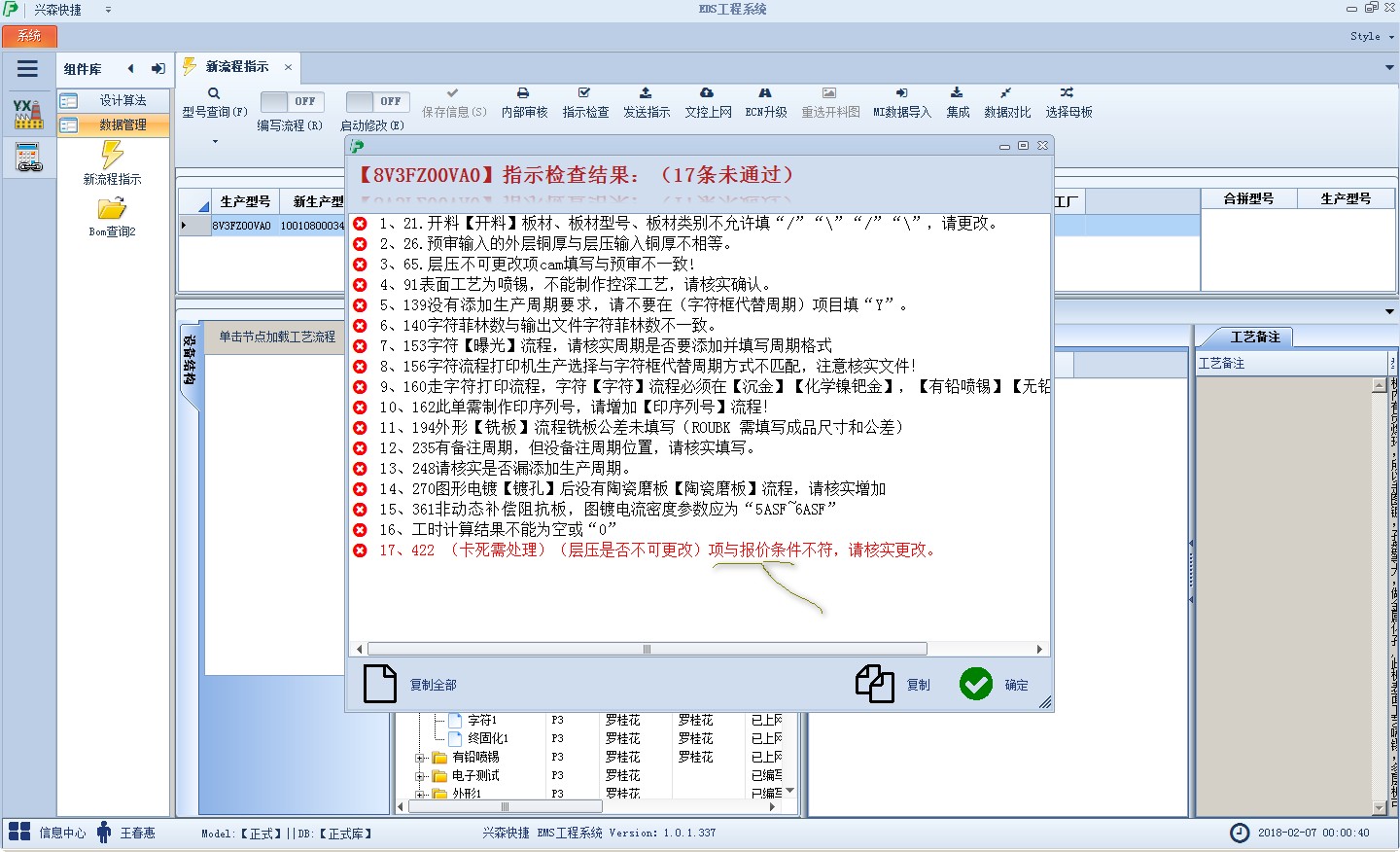Screen dimensions: 1400x852
Task: Click the 设备结构 vertical side tab
Action: point(189,361)
